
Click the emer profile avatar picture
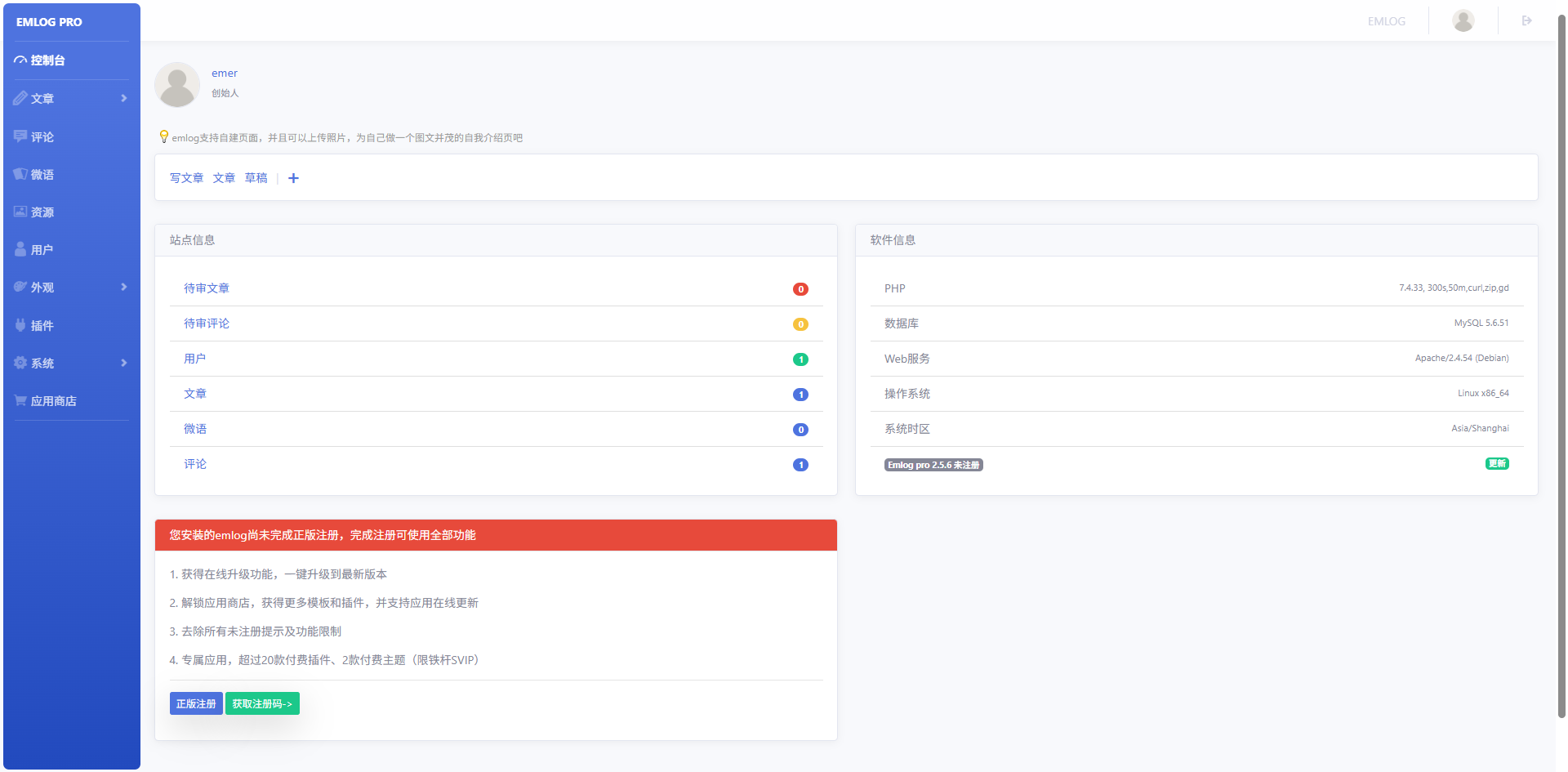177,85
